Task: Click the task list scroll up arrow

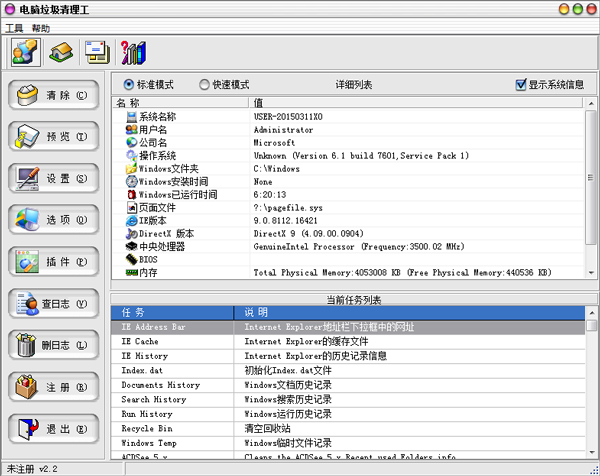Action: (592, 313)
